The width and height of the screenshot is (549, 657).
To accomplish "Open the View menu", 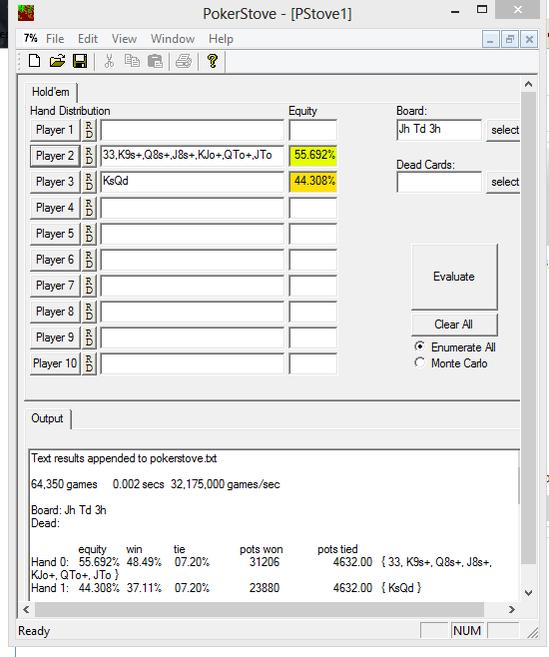I will 124,39.
